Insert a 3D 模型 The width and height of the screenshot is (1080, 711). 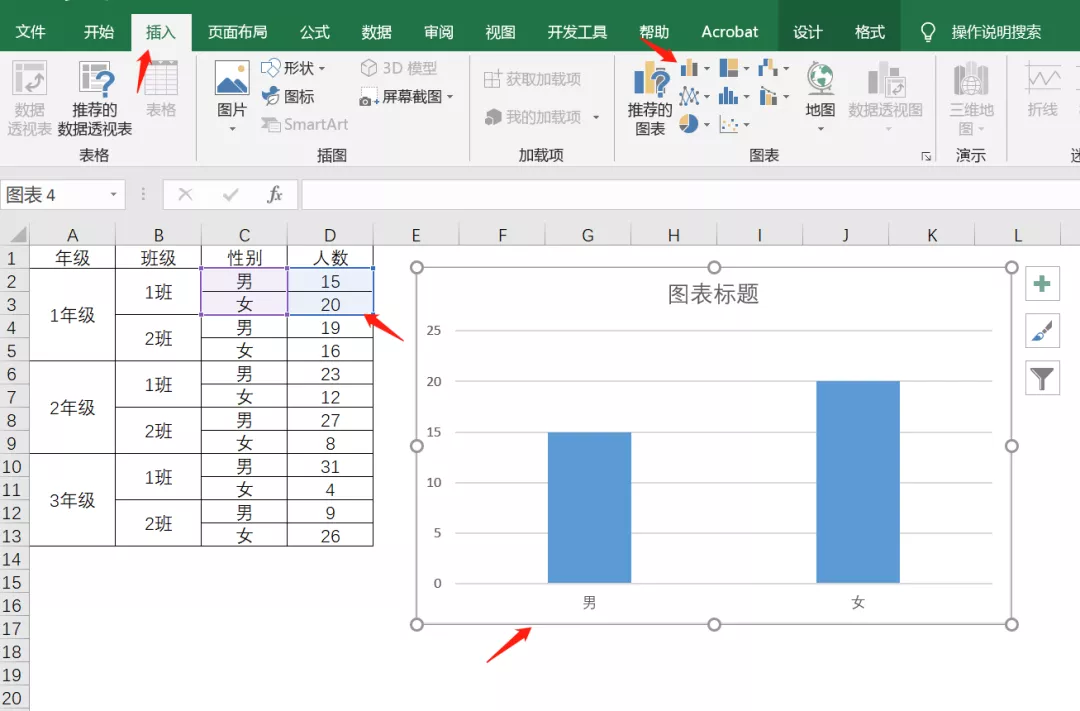click(398, 68)
